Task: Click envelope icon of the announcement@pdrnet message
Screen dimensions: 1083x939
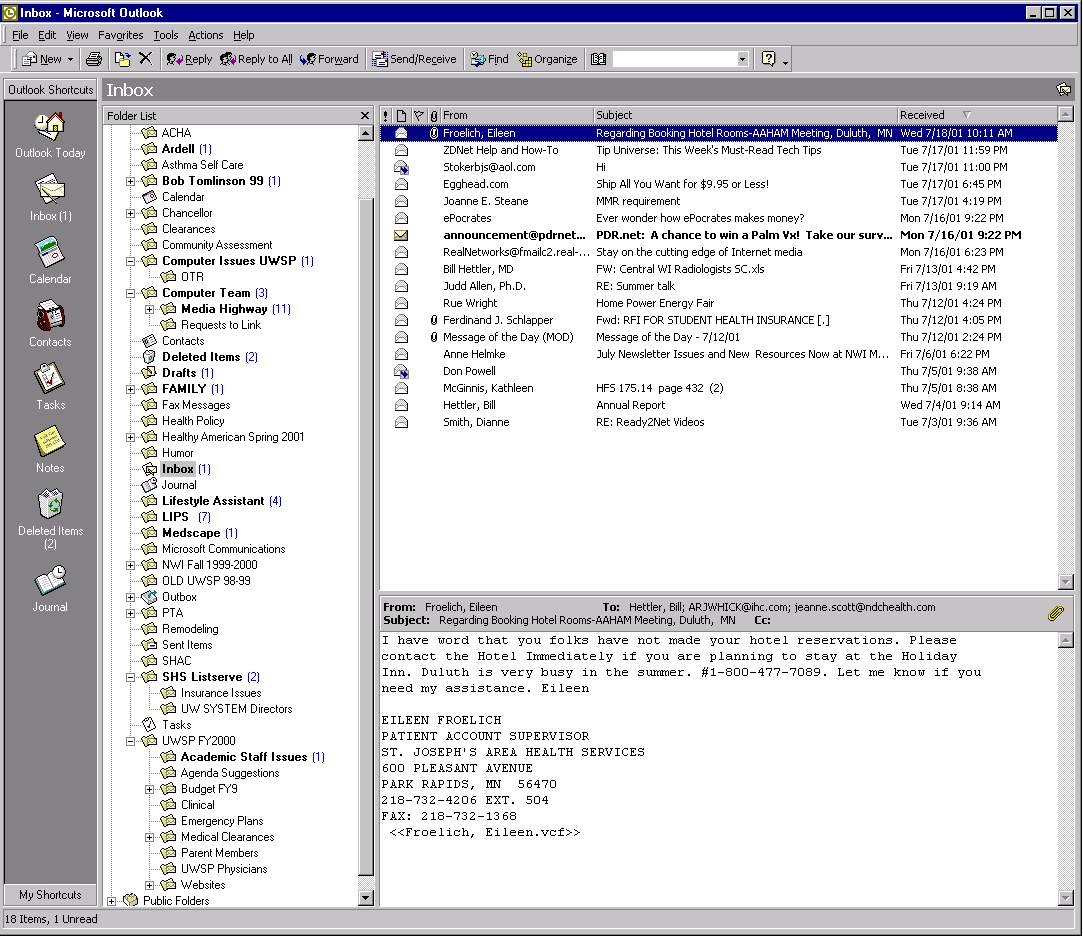Action: (401, 235)
